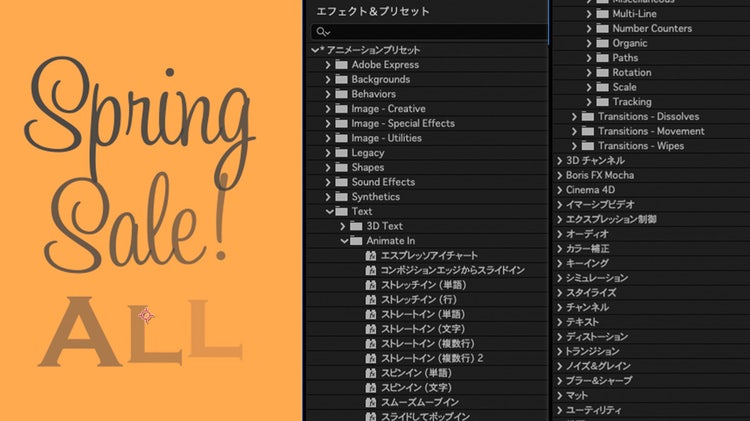
Task: Select the ストレートイン (複数行) preset
Action: [427, 343]
